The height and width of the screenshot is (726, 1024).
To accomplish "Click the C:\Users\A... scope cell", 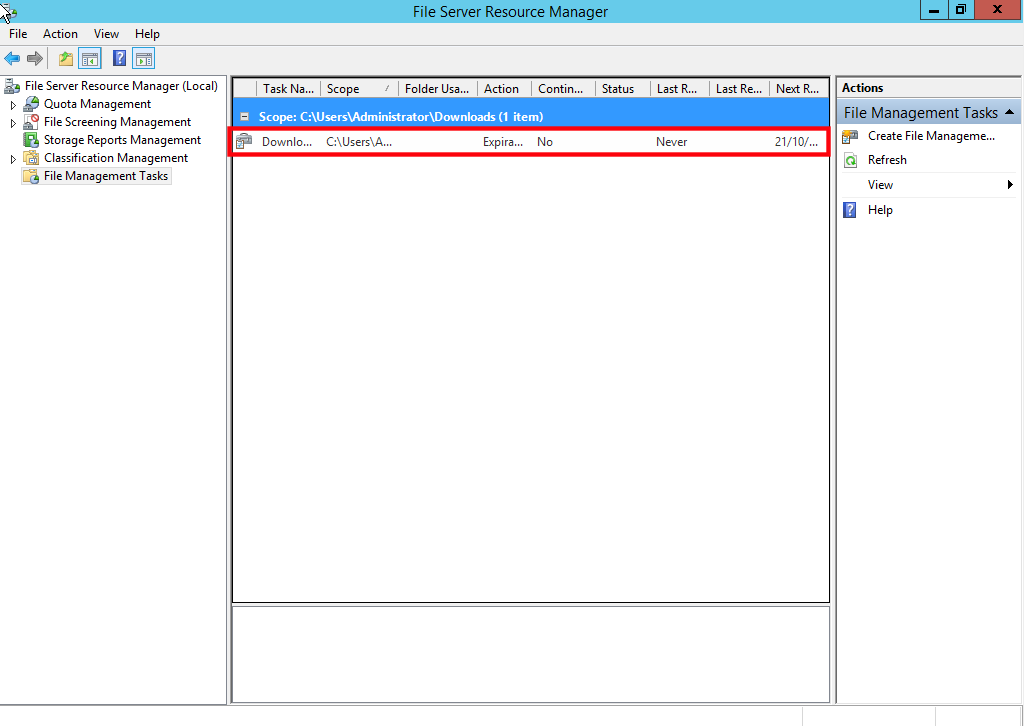I will (x=359, y=142).
